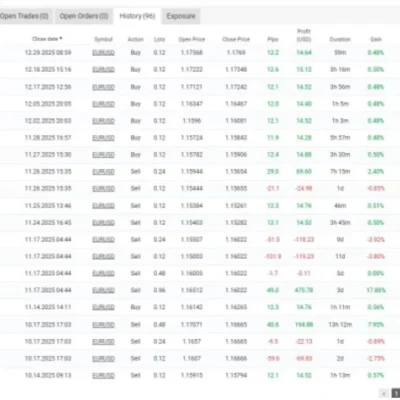This screenshot has height=400, width=400.
Task: Click the open price 1.16142
Action: [x=192, y=307]
